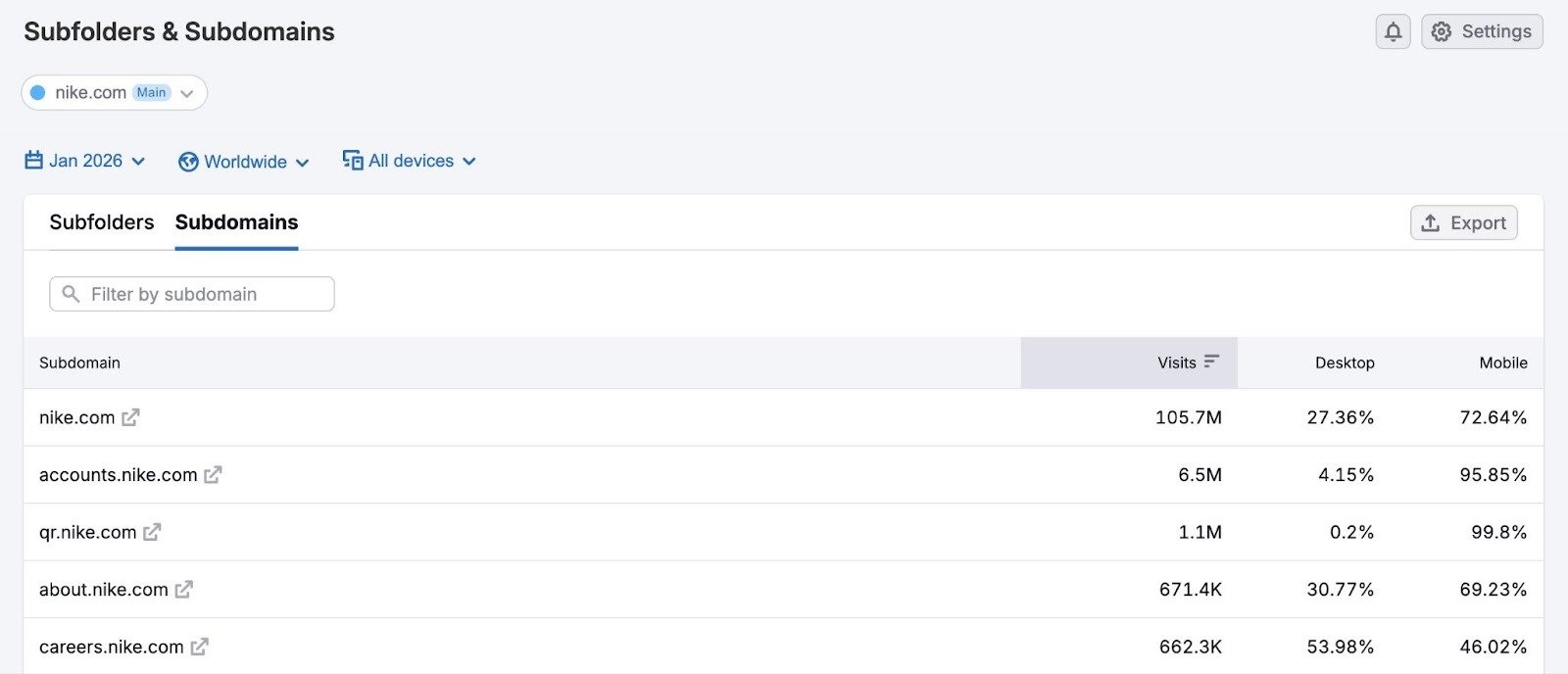Open accounts.nike.com via its external link icon
Image resolution: width=1568 pixels, height=674 pixels.
pos(214,475)
